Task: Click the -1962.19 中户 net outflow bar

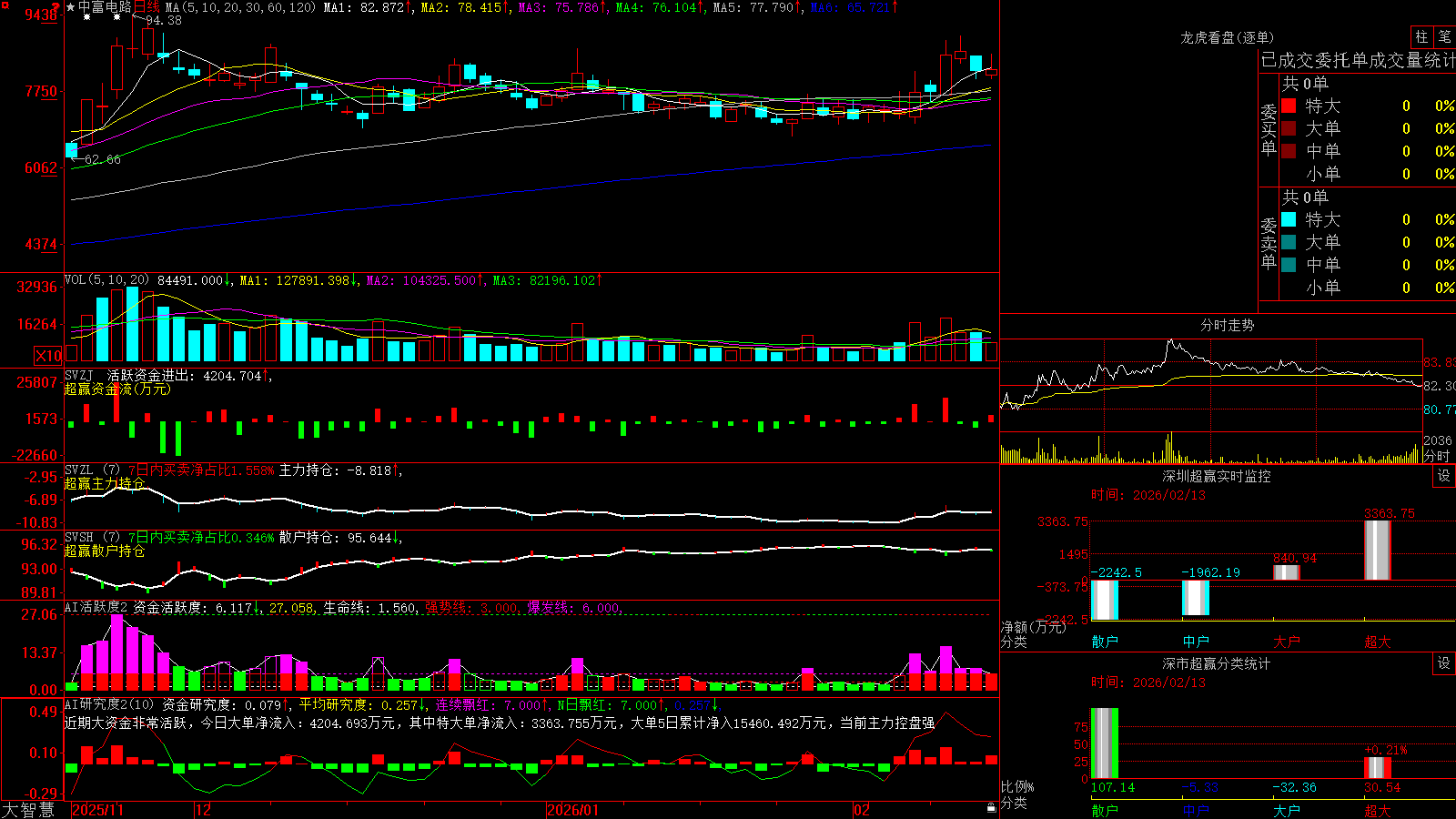Action: (x=1196, y=598)
